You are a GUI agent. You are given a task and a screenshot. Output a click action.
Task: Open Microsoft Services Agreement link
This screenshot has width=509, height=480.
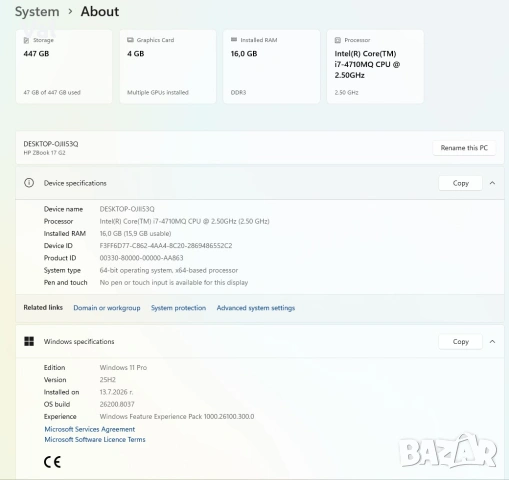[90, 429]
